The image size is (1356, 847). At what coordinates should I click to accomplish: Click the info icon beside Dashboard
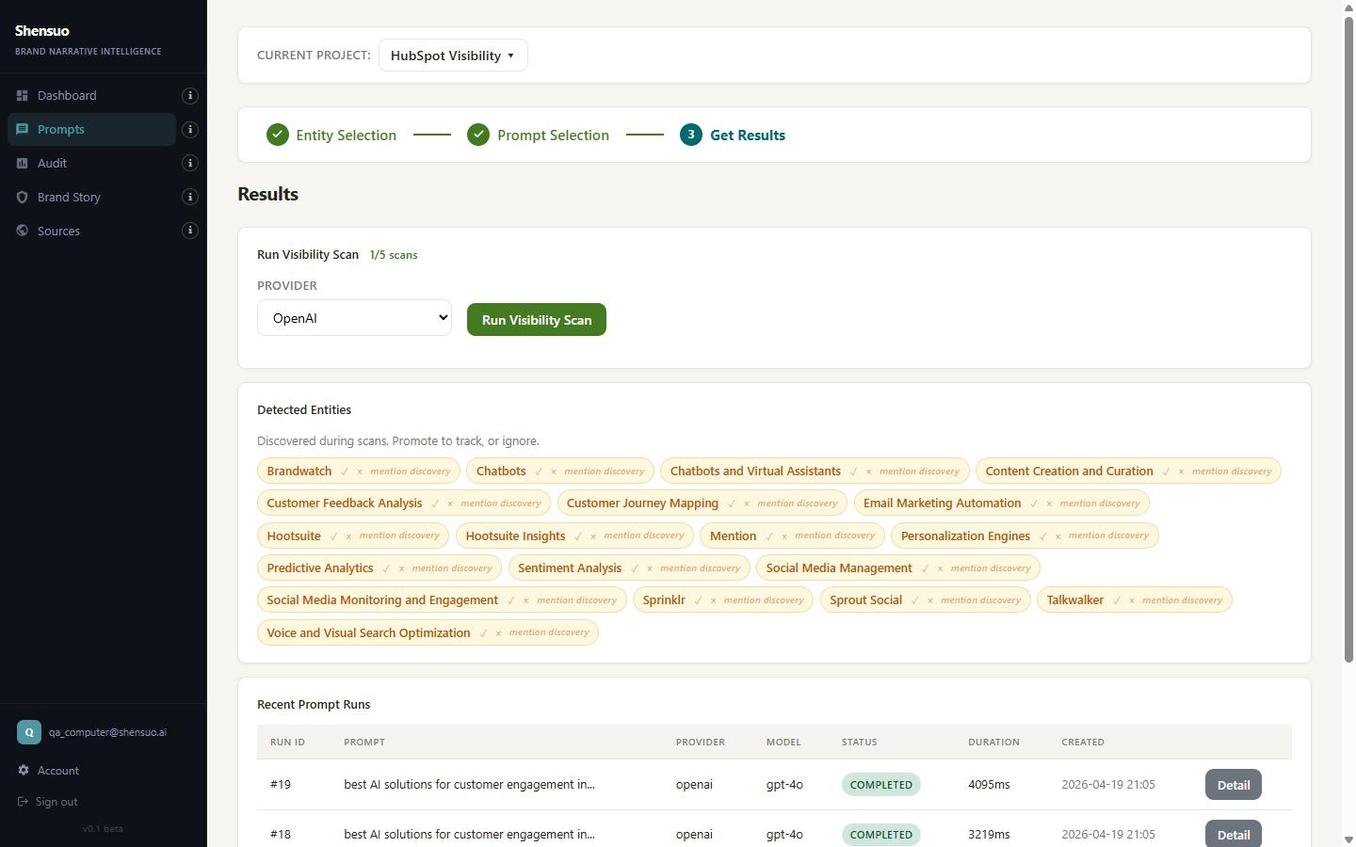(190, 95)
